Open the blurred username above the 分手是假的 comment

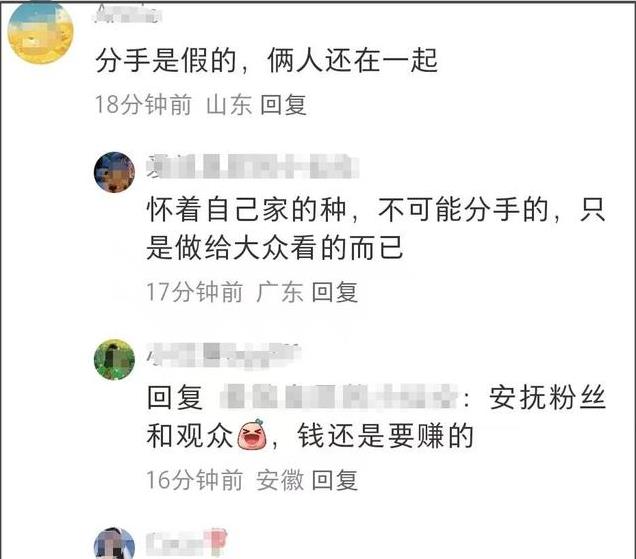(128, 14)
